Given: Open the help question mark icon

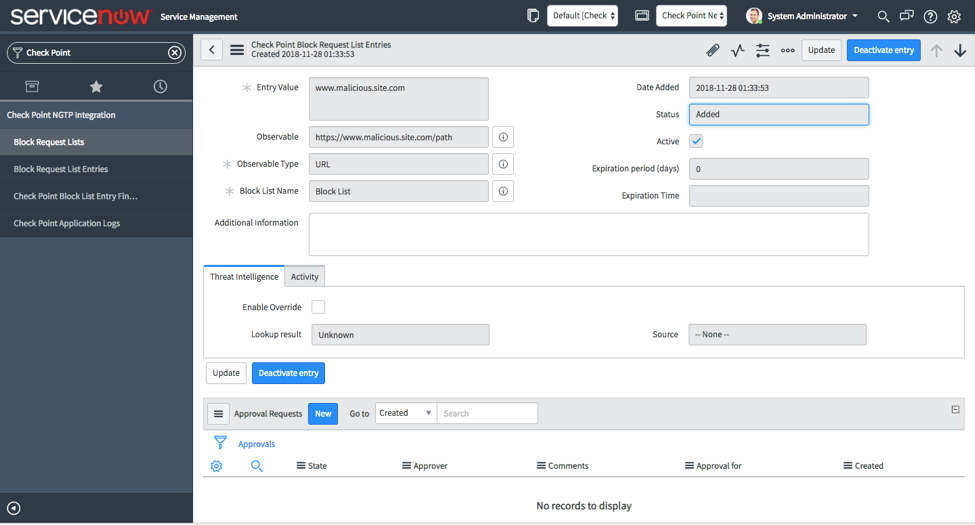Looking at the screenshot, I should coord(930,17).
